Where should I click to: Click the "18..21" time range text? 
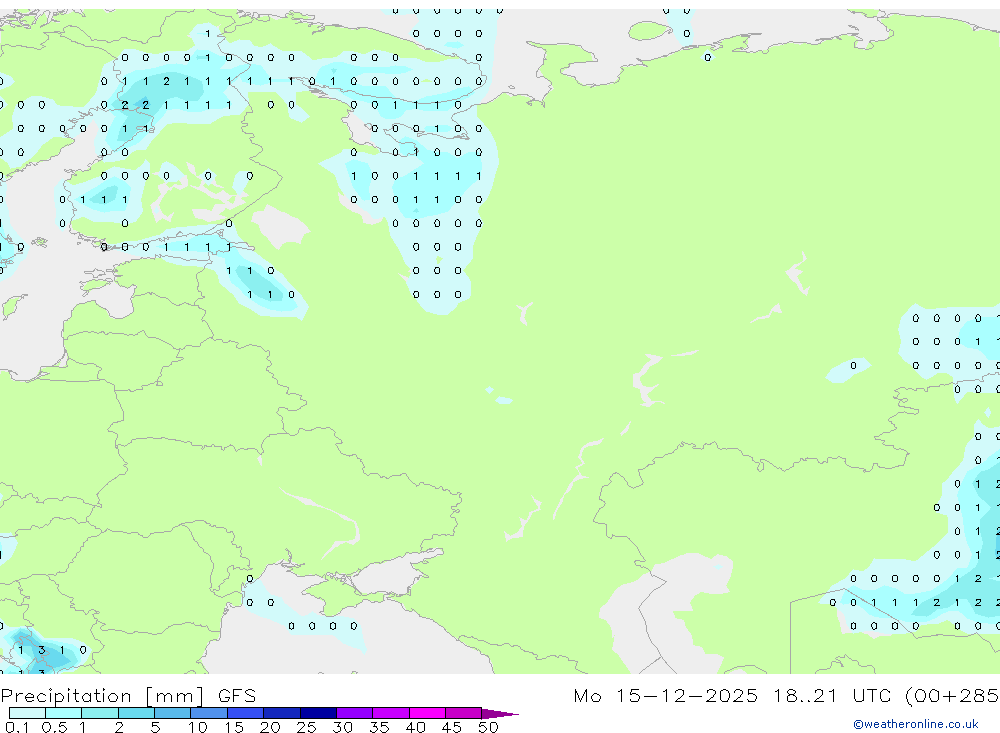805,696
